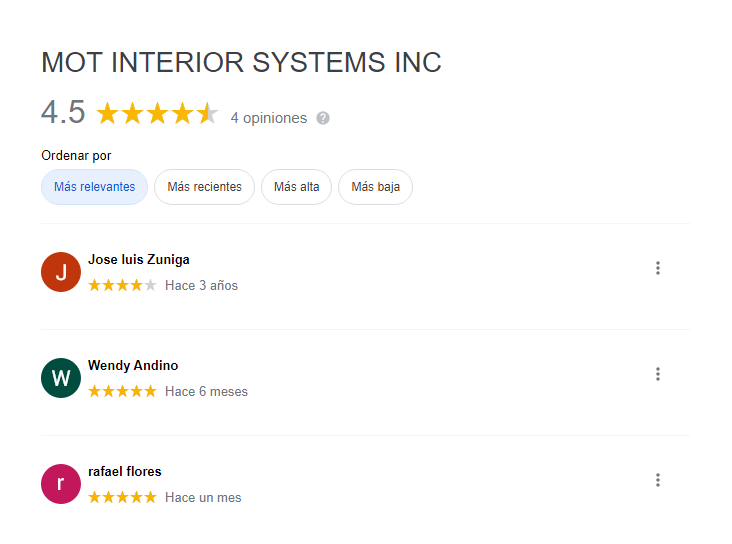
Task: Open options menu for Jose luis Zuniga review
Action: [x=658, y=268]
